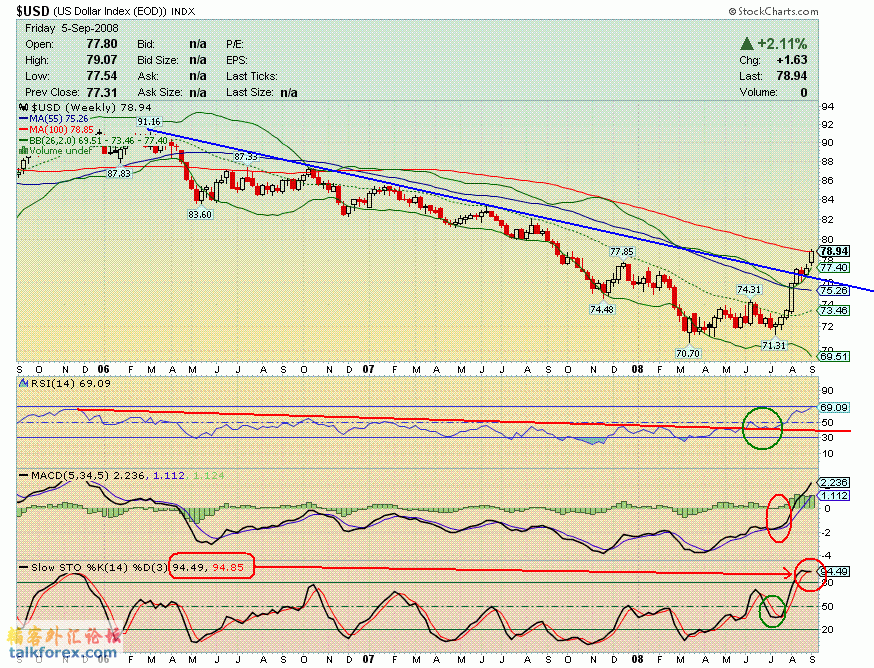The image size is (874, 668).
Task: Click the Bid Size label
Action: coord(158,60)
